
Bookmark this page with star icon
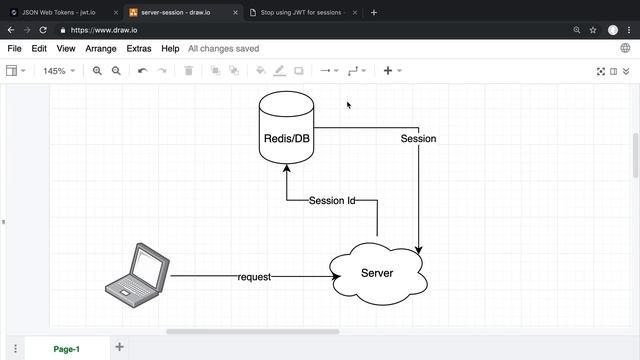(x=593, y=30)
